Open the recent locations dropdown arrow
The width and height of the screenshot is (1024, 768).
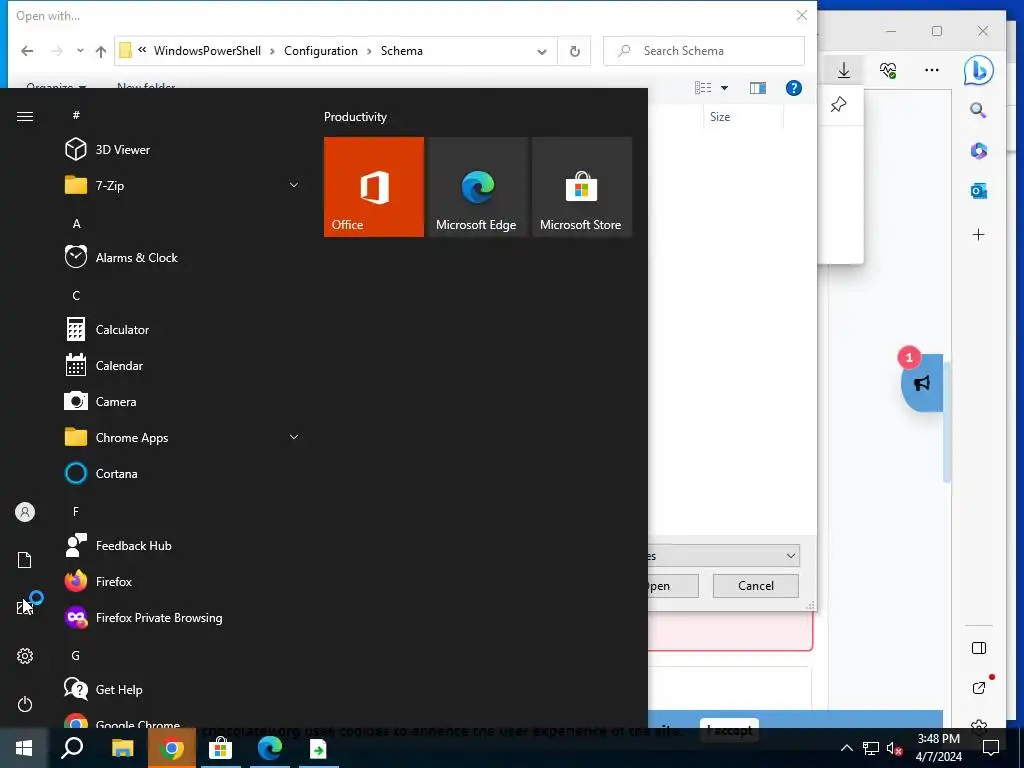80,50
